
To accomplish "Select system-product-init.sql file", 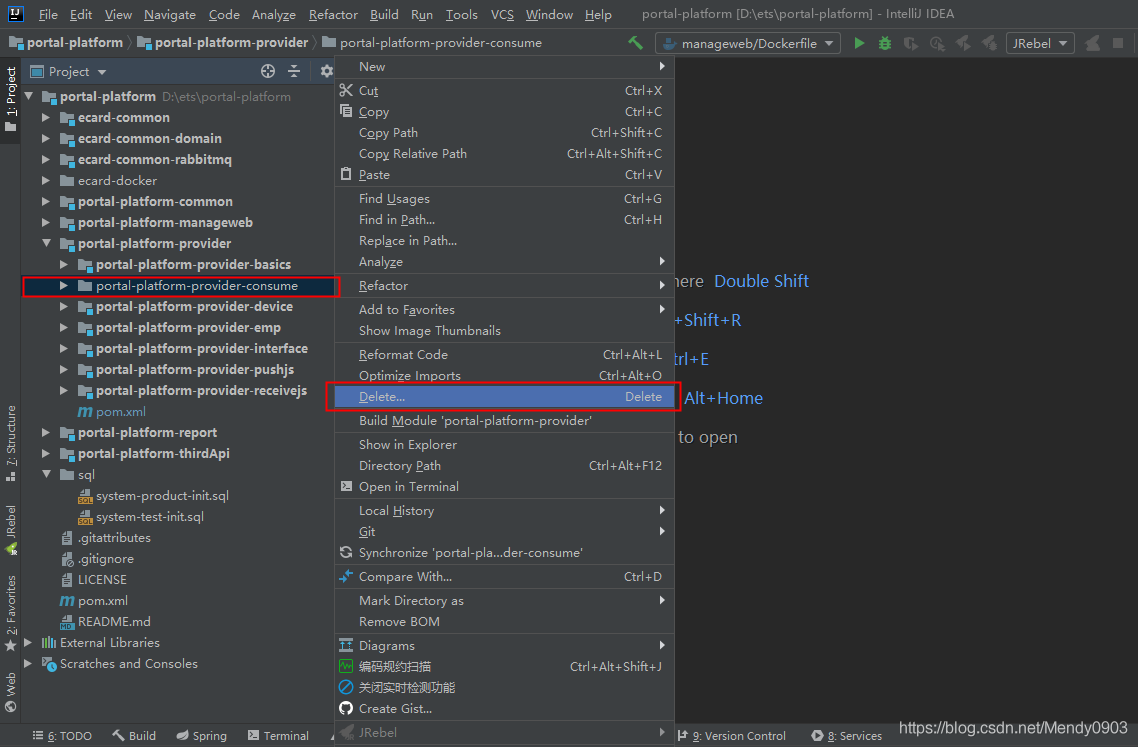I will [162, 496].
